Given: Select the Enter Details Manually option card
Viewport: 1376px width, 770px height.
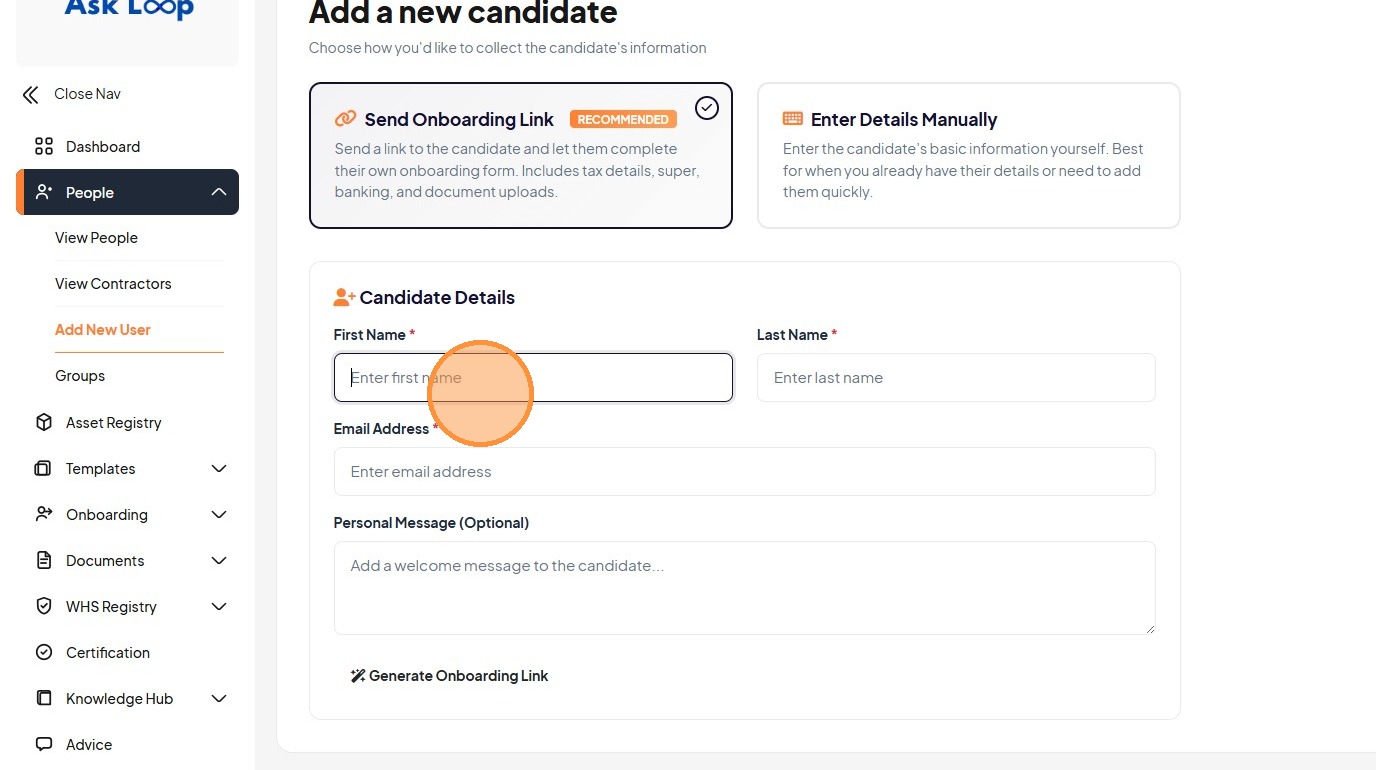Looking at the screenshot, I should point(968,155).
